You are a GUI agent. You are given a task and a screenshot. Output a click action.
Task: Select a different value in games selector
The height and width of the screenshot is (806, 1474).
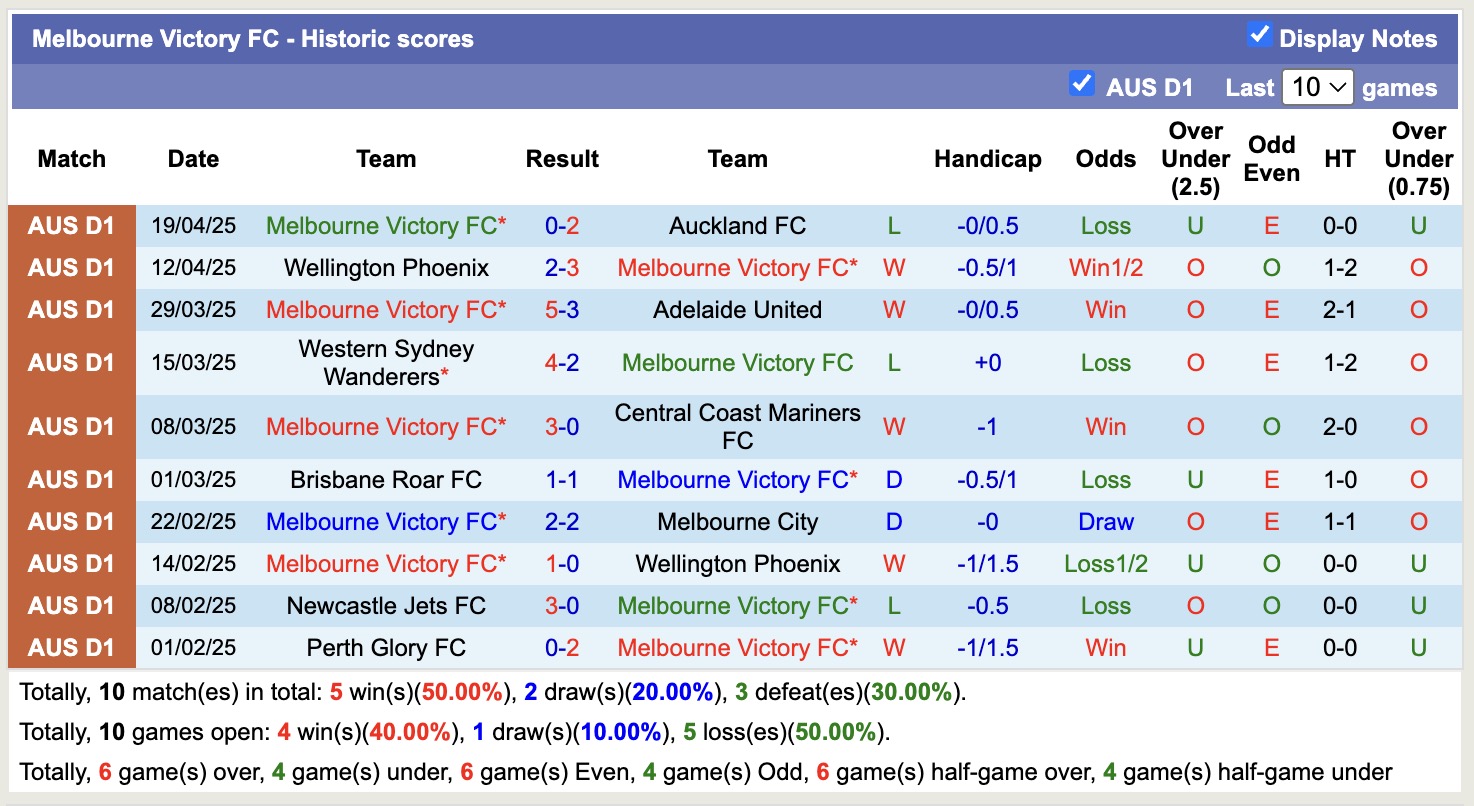(x=1317, y=87)
